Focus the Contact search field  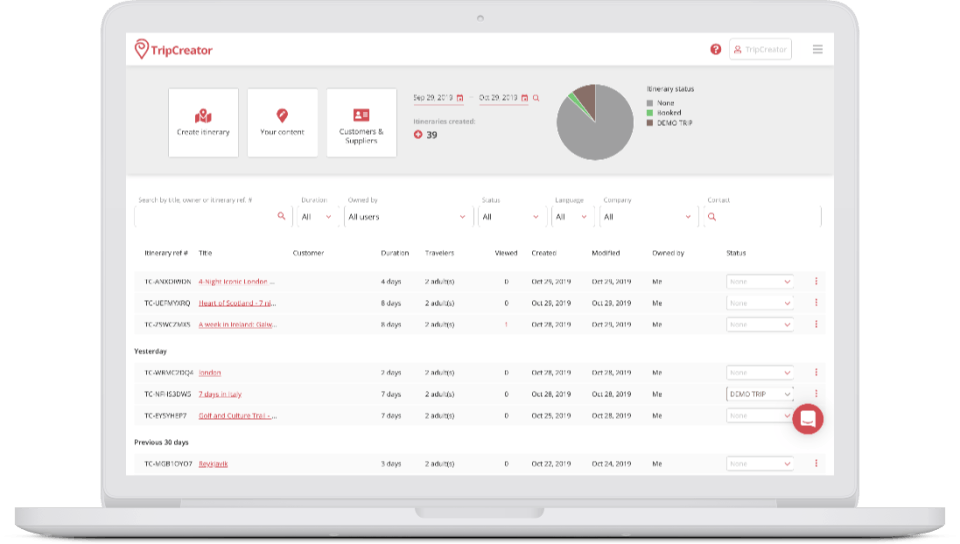coord(762,217)
